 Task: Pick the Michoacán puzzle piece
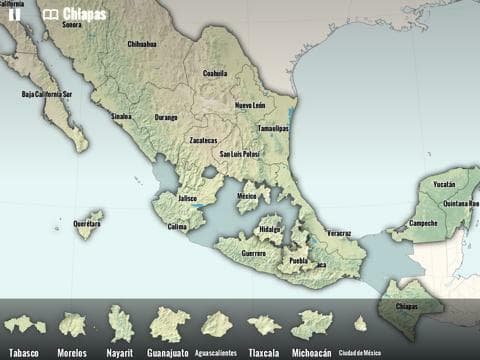click(x=312, y=325)
